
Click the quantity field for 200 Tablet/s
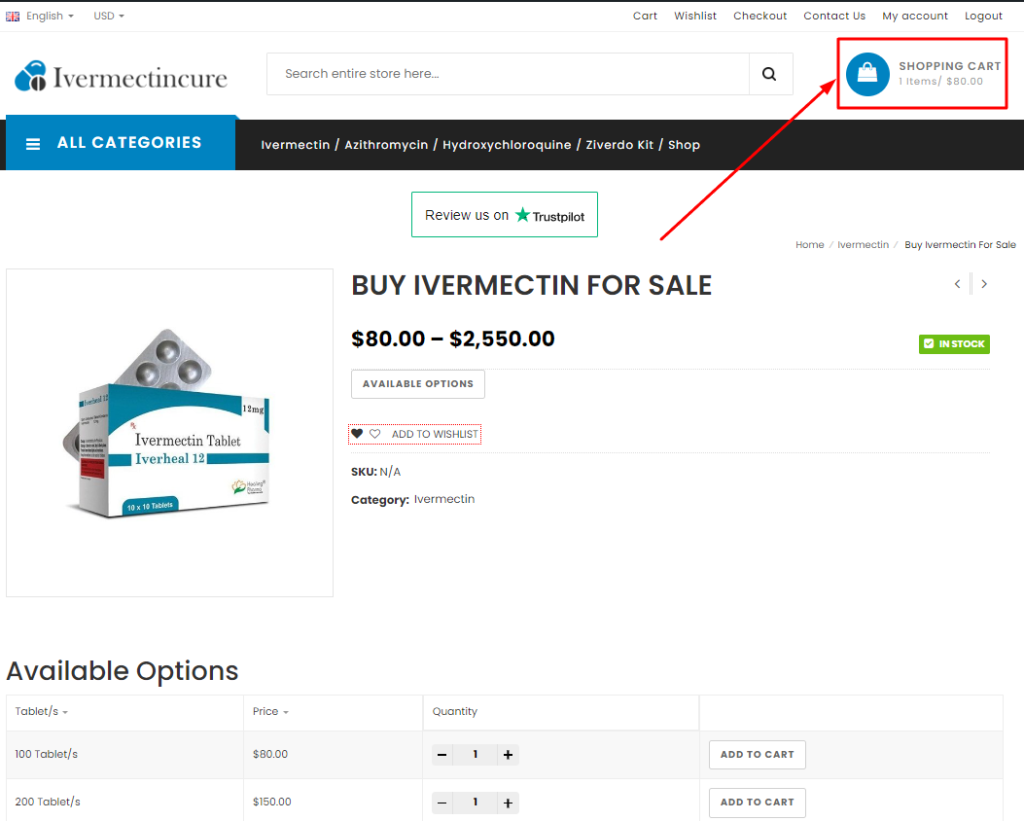(475, 802)
